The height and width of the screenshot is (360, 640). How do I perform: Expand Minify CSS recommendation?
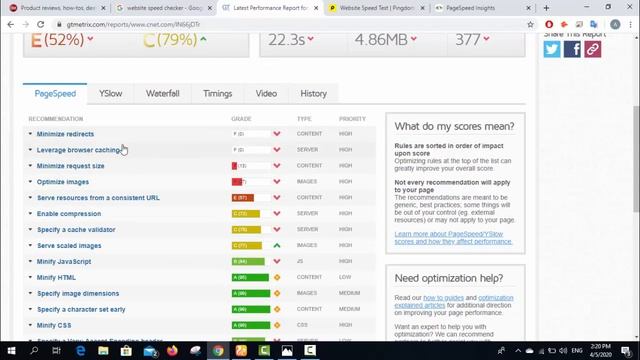[30, 325]
